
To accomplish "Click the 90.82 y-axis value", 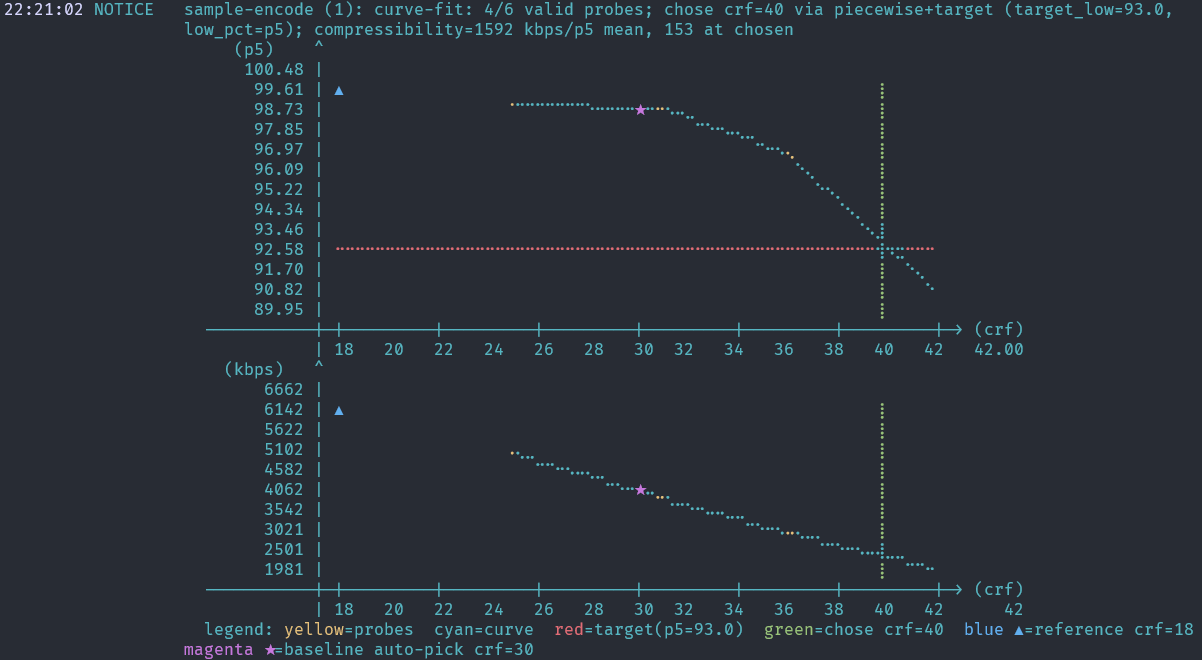I will click(x=279, y=290).
